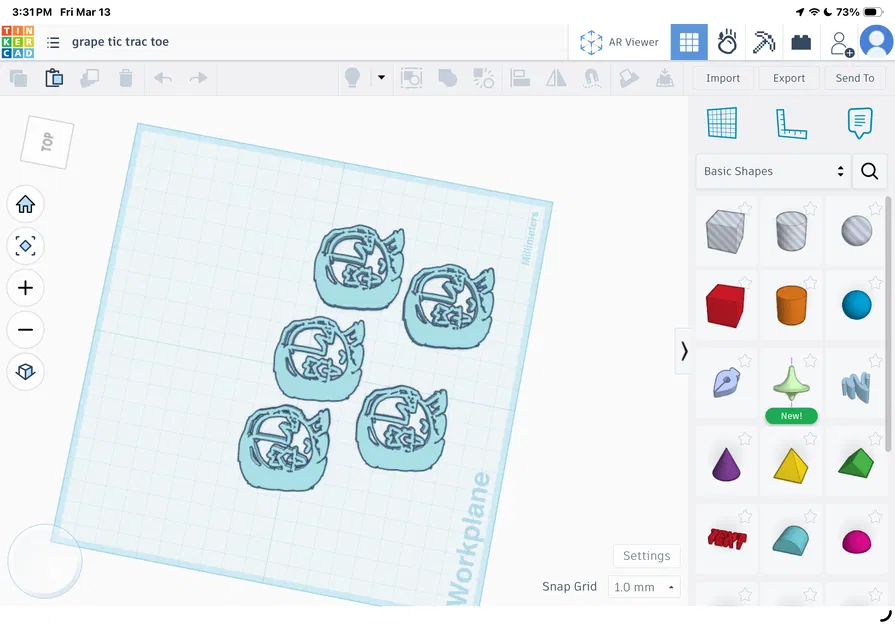
Task: Click the Send To button
Action: (854, 78)
